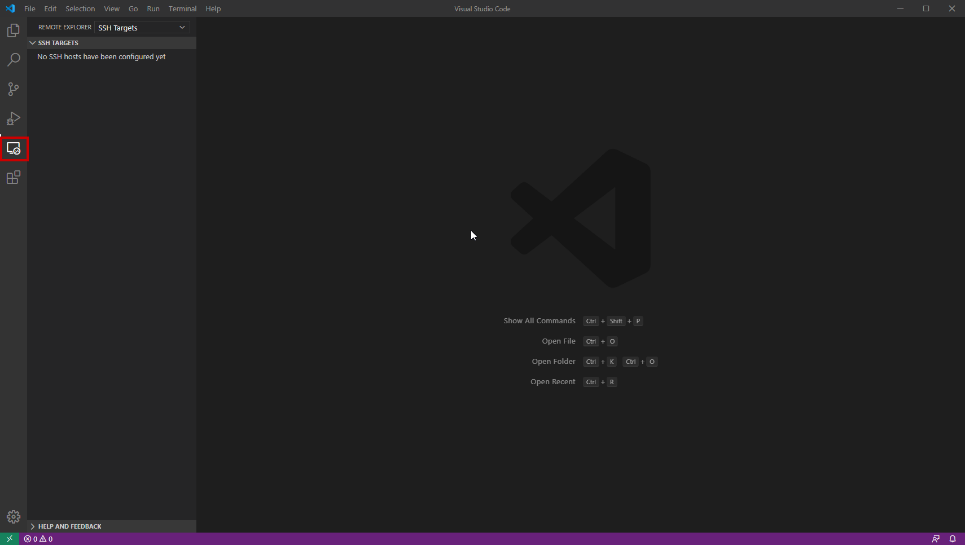This screenshot has width=965, height=545.
Task: Open the Run and Debug view
Action: pyautogui.click(x=13, y=119)
